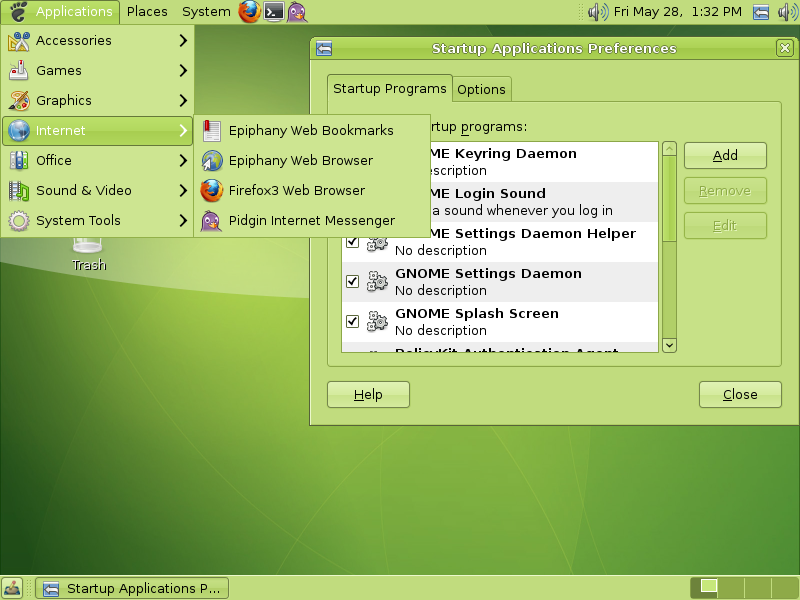
Task: Click the Applications menu label
Action: (74, 11)
